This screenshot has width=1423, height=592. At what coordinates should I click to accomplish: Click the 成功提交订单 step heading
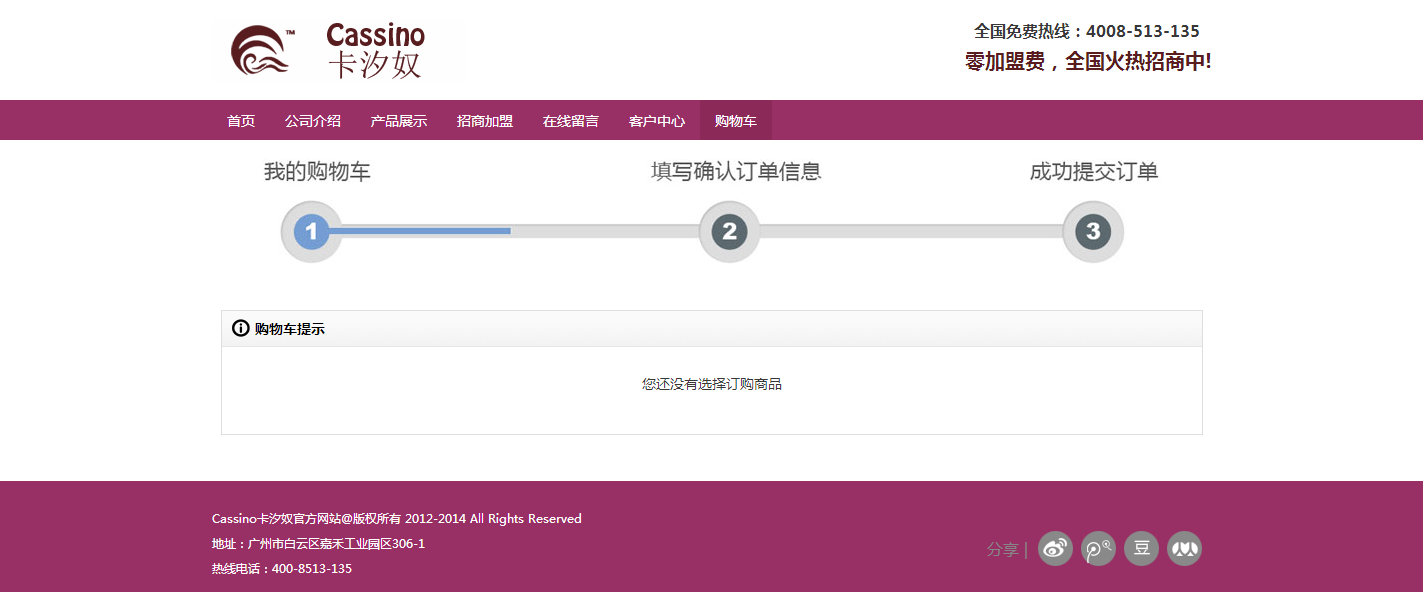pyautogui.click(x=1093, y=172)
